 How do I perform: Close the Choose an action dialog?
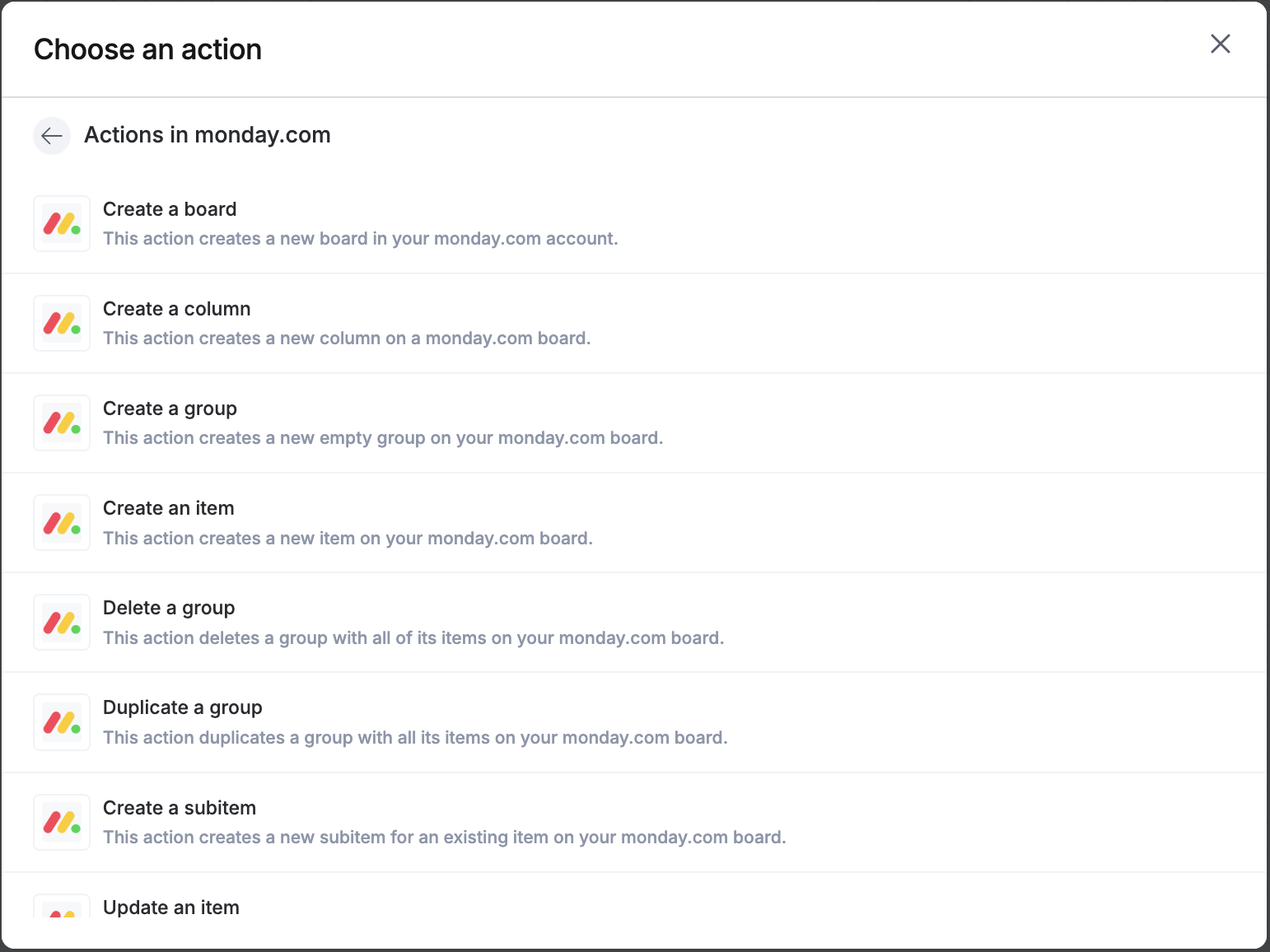(x=1220, y=44)
